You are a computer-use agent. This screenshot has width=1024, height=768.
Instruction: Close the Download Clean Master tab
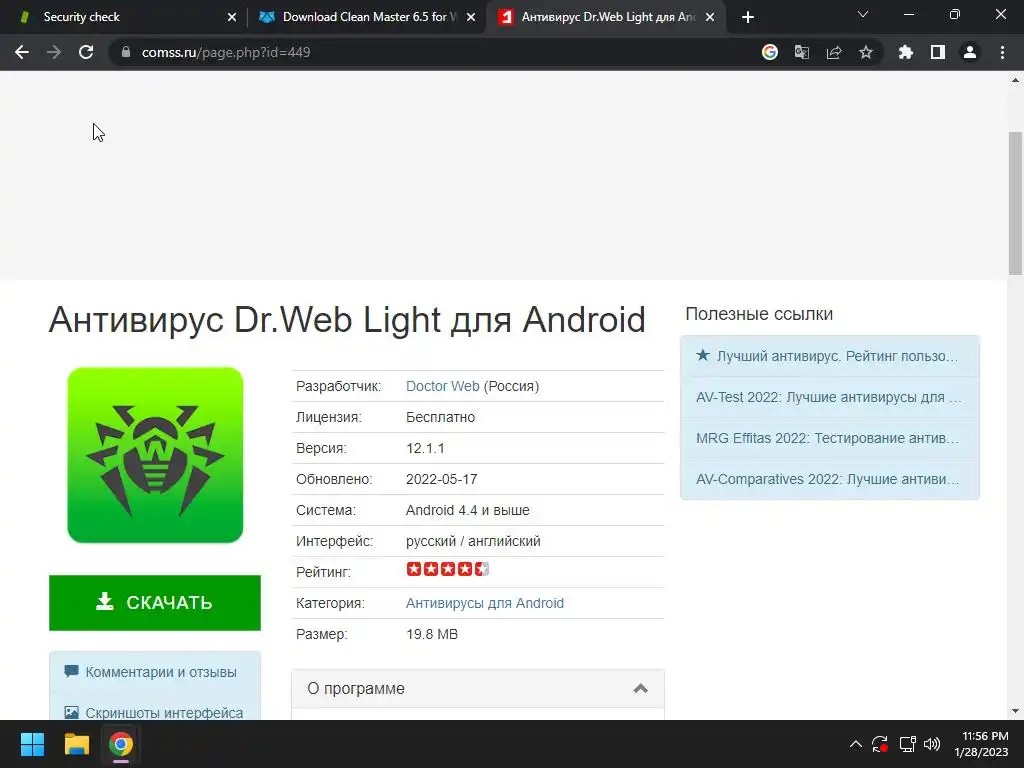coord(471,17)
